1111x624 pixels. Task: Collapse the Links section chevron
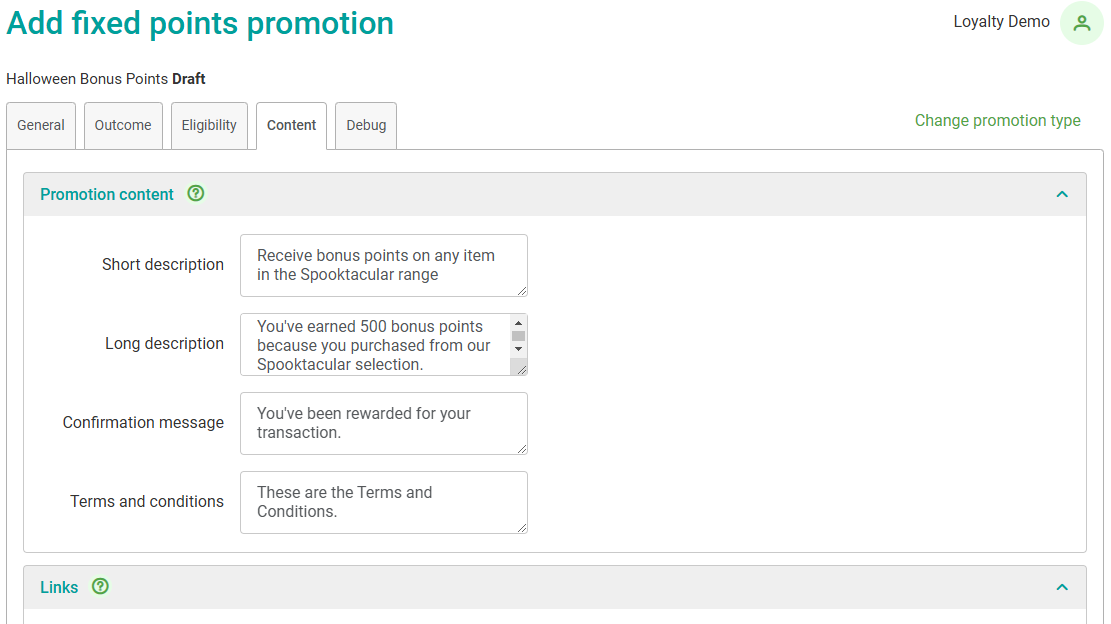tap(1062, 588)
